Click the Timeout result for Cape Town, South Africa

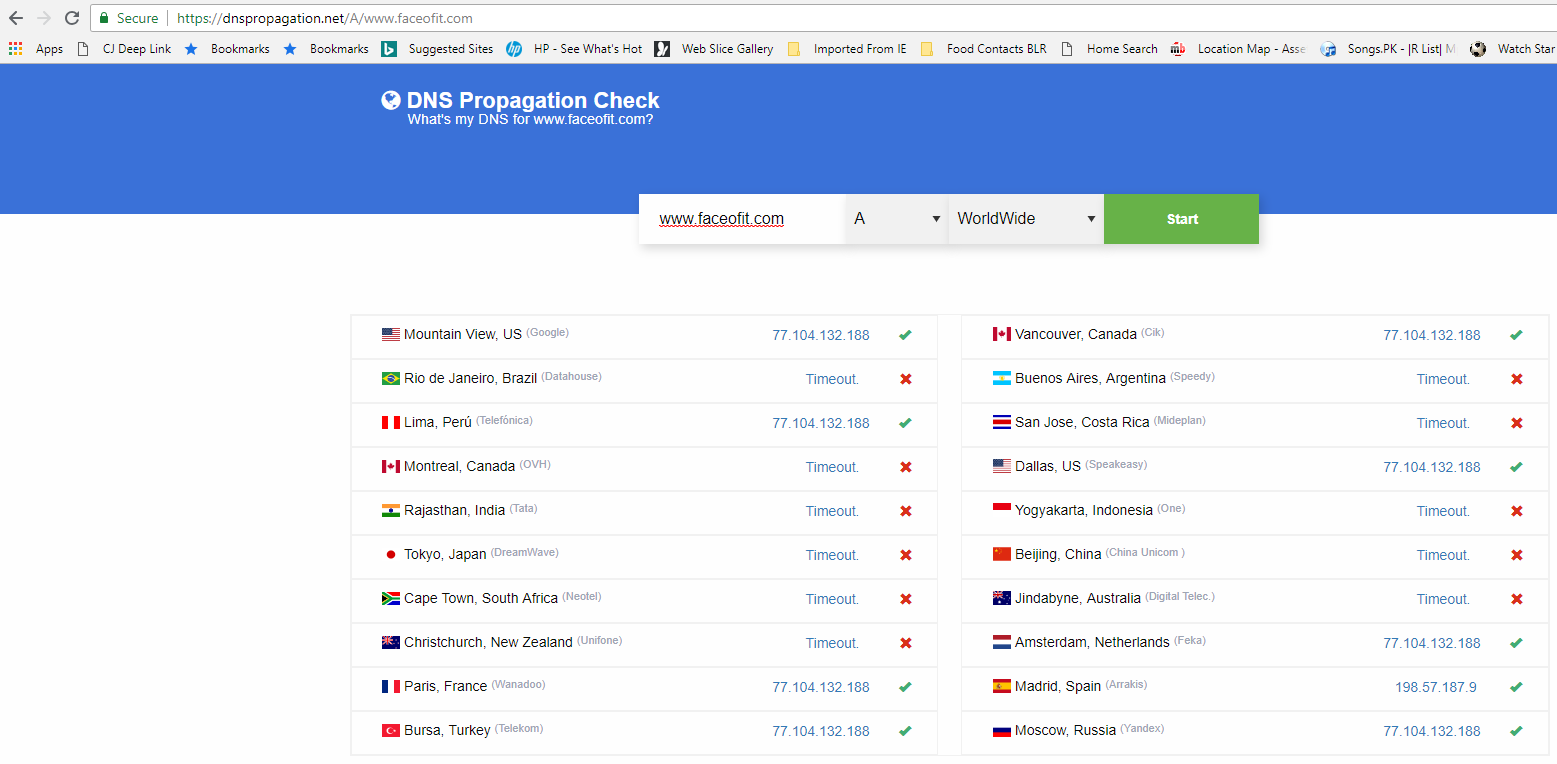[x=832, y=599]
